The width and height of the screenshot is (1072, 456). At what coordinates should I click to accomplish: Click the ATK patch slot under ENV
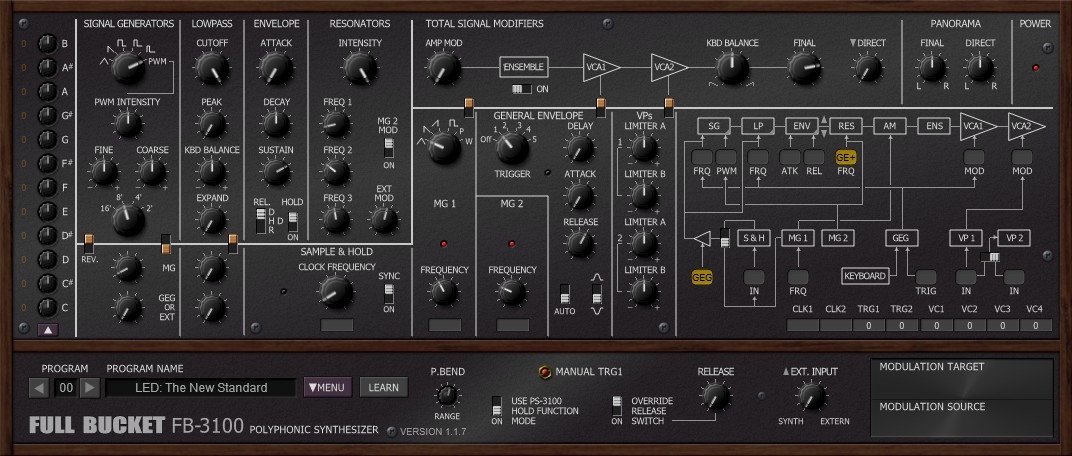click(x=790, y=157)
